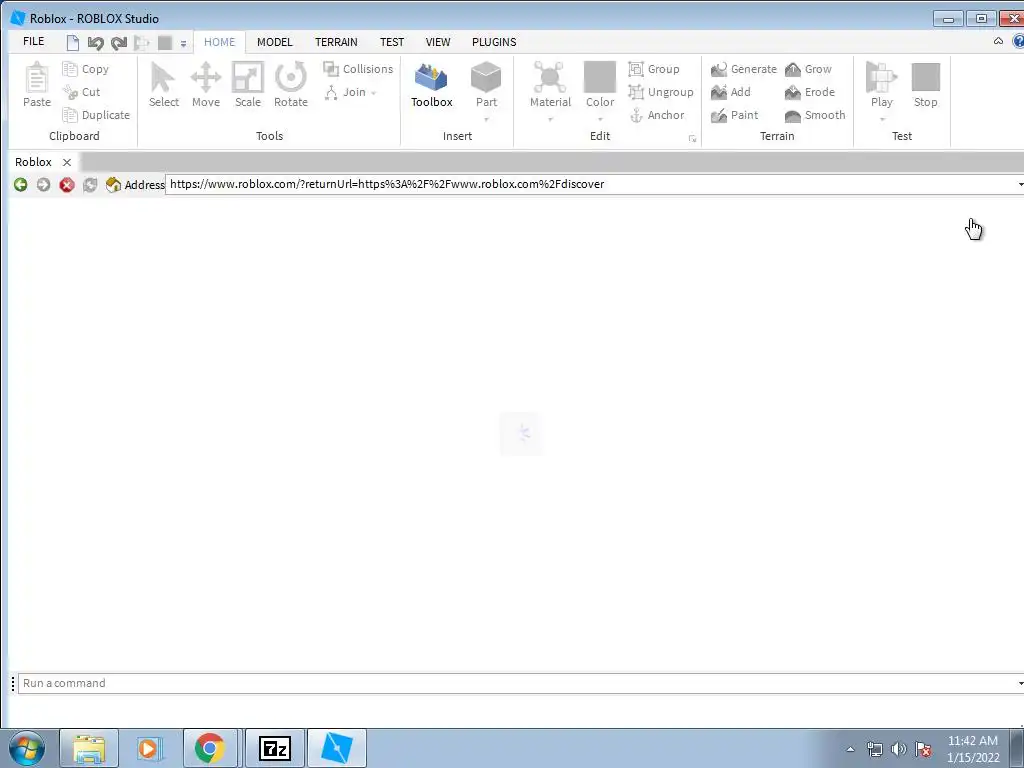Click the Address URL field
The width and height of the screenshot is (1024, 768).
594,184
